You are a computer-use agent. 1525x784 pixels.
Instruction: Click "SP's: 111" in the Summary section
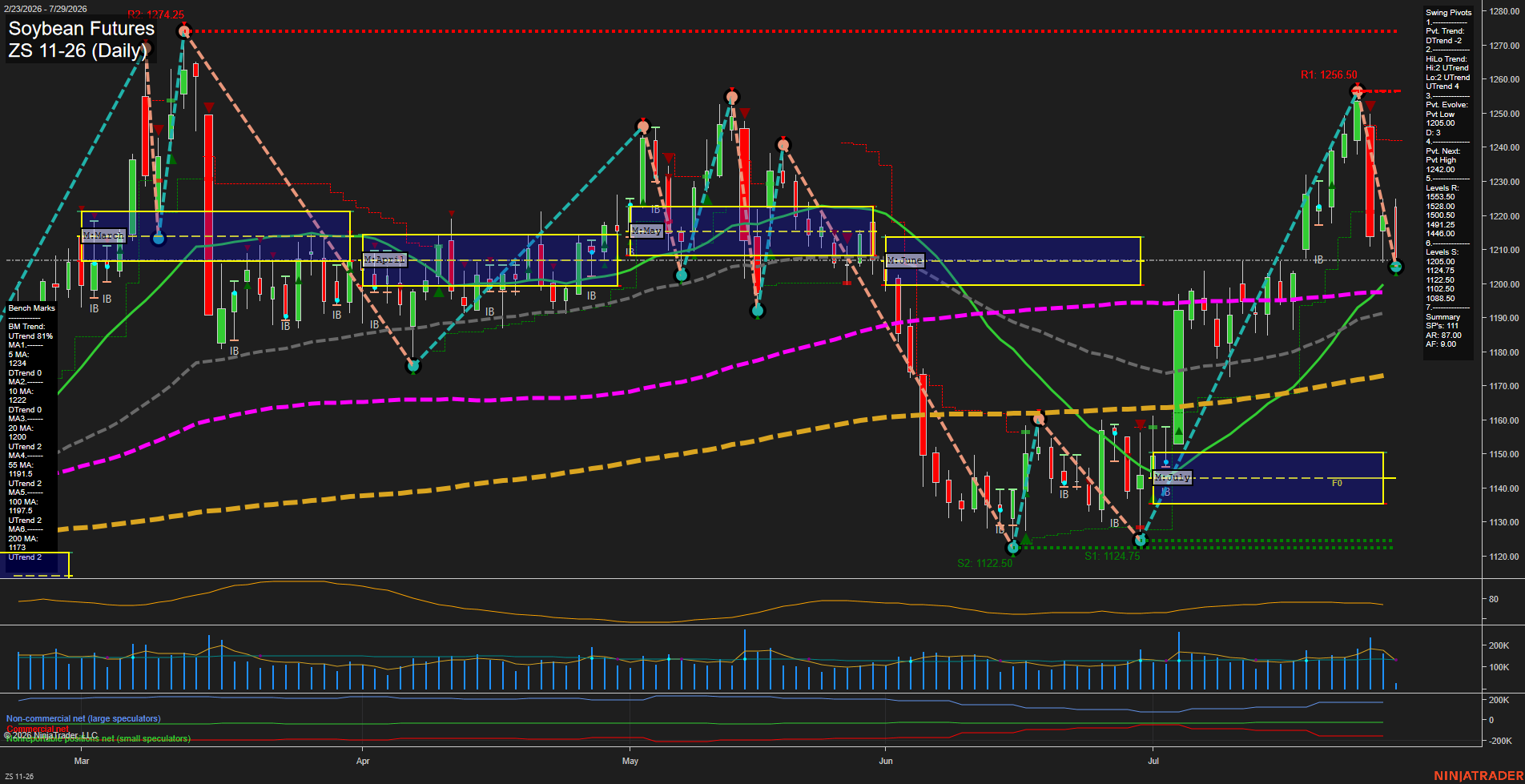point(1442,326)
